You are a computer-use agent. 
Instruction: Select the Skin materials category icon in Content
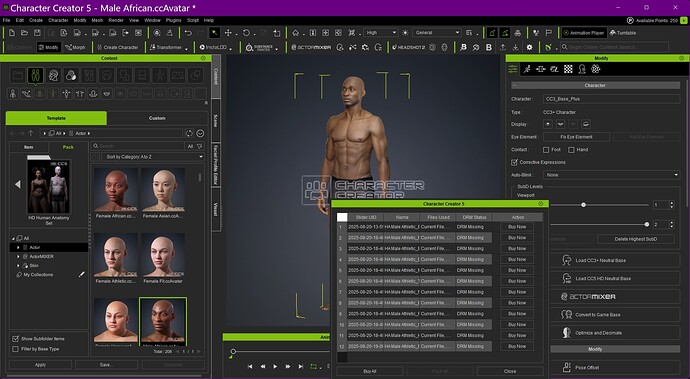click(71, 75)
